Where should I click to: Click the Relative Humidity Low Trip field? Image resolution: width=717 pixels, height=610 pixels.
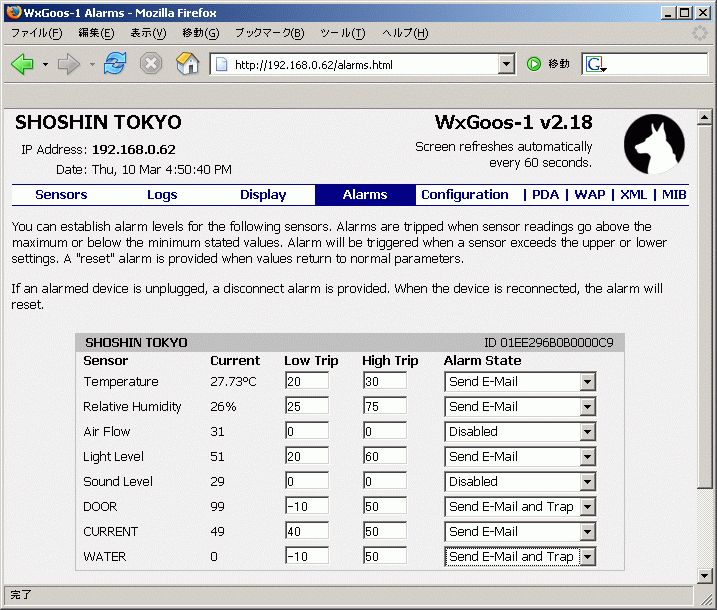coord(307,406)
